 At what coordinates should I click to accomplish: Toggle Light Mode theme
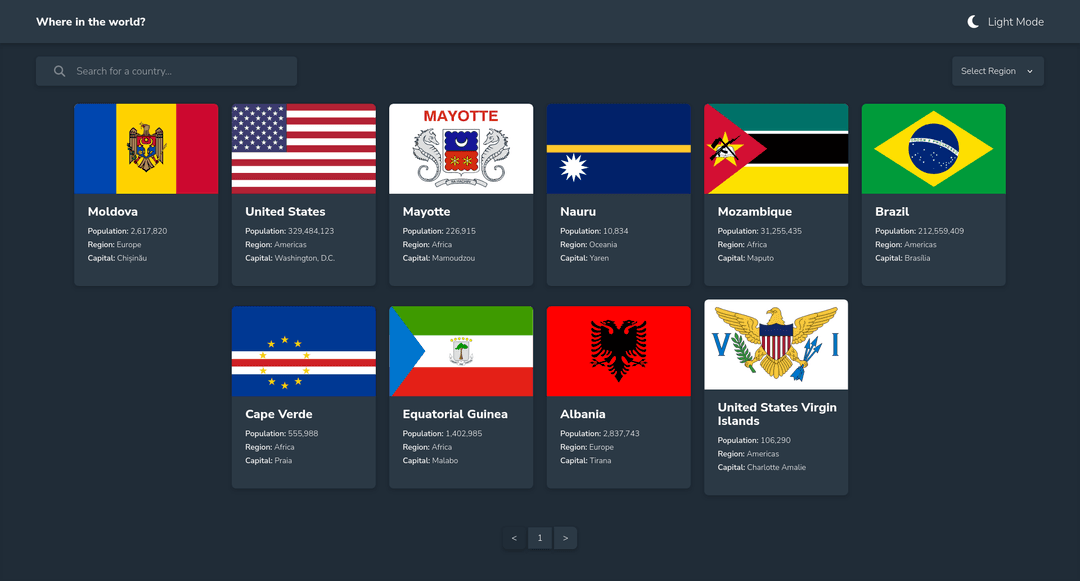click(x=1006, y=22)
